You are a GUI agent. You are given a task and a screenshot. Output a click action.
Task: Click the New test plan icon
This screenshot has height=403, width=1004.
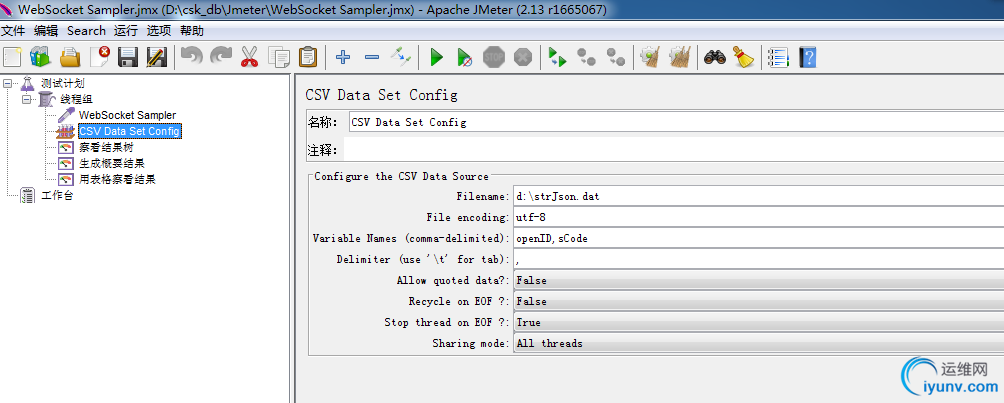click(12, 57)
